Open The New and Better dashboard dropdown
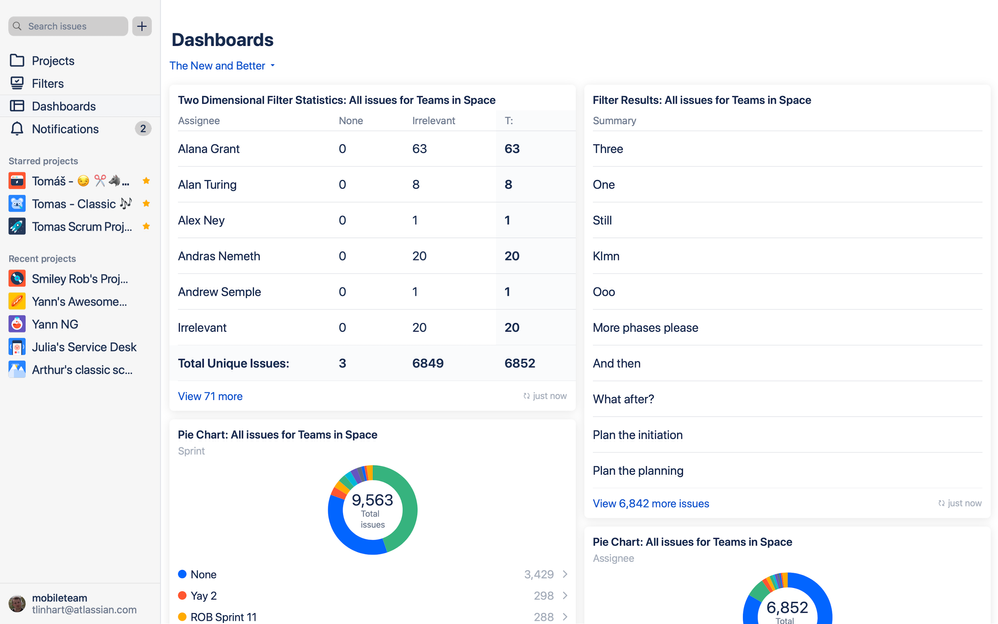This screenshot has width=998, height=624. coord(222,66)
